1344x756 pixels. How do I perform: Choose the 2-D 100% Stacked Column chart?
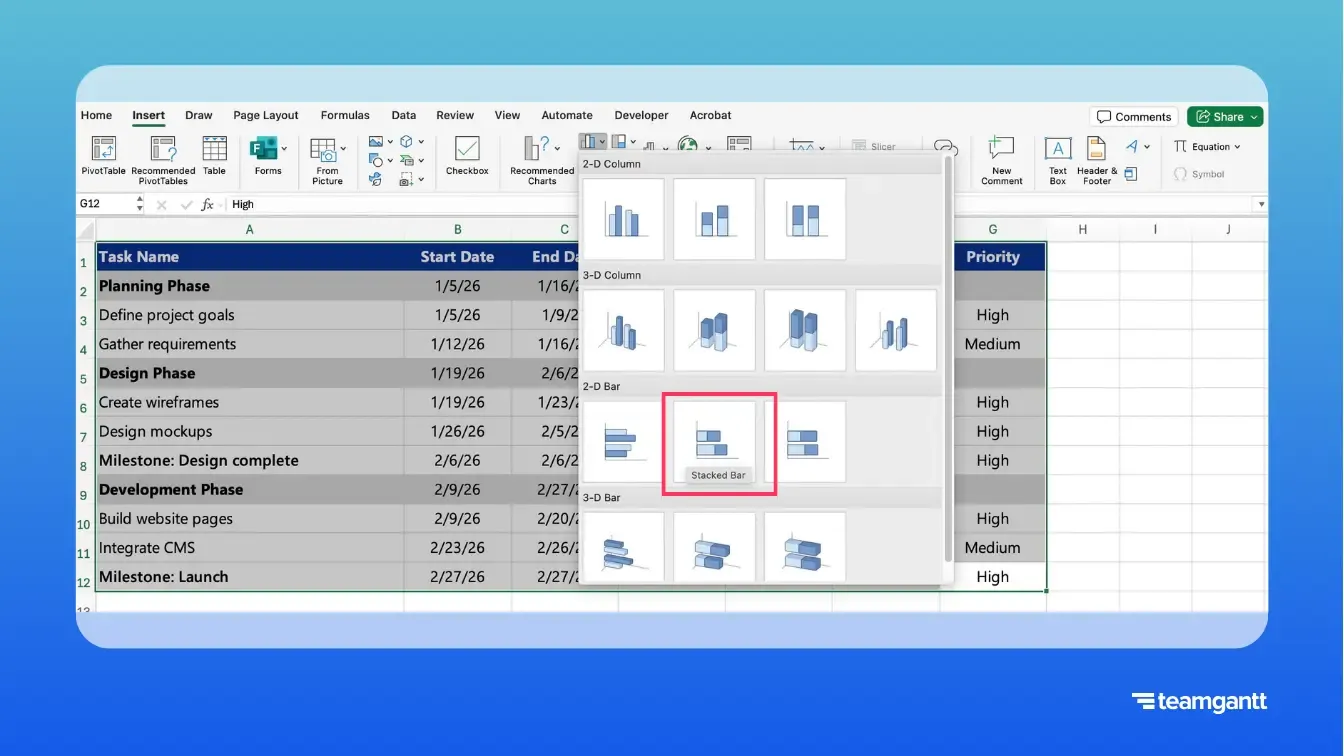point(805,219)
